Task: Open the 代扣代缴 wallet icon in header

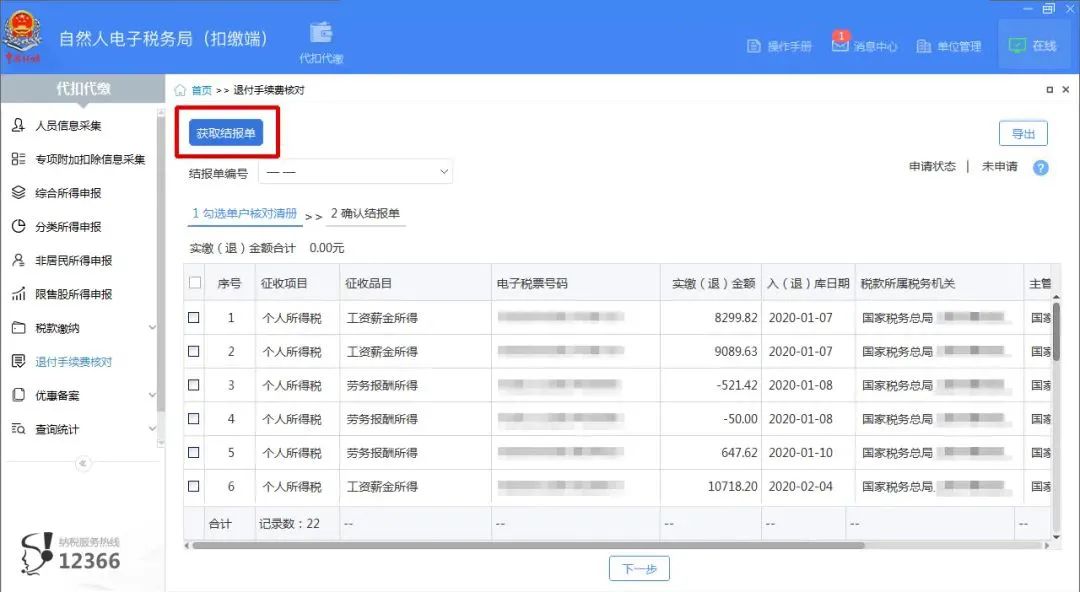Action: (x=321, y=33)
